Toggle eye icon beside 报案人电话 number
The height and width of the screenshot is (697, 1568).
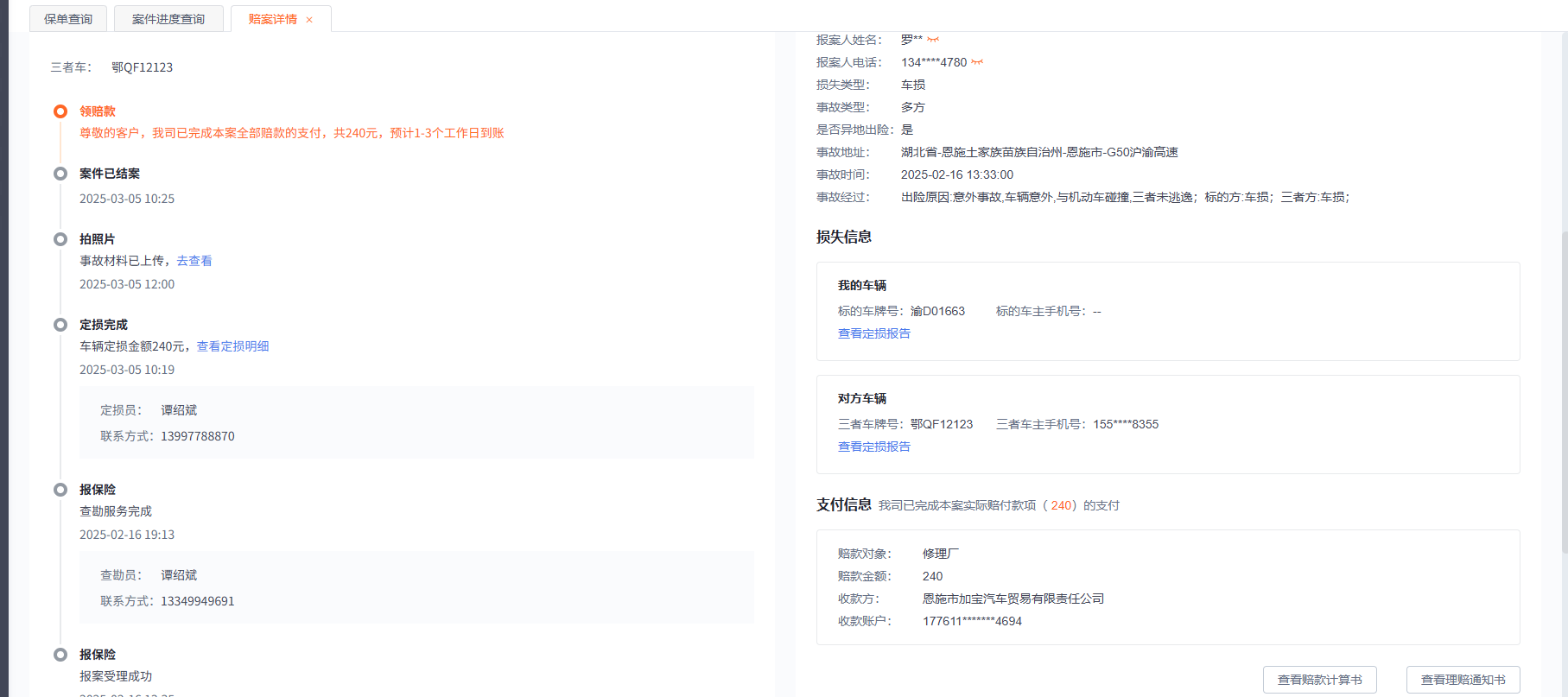coord(977,62)
